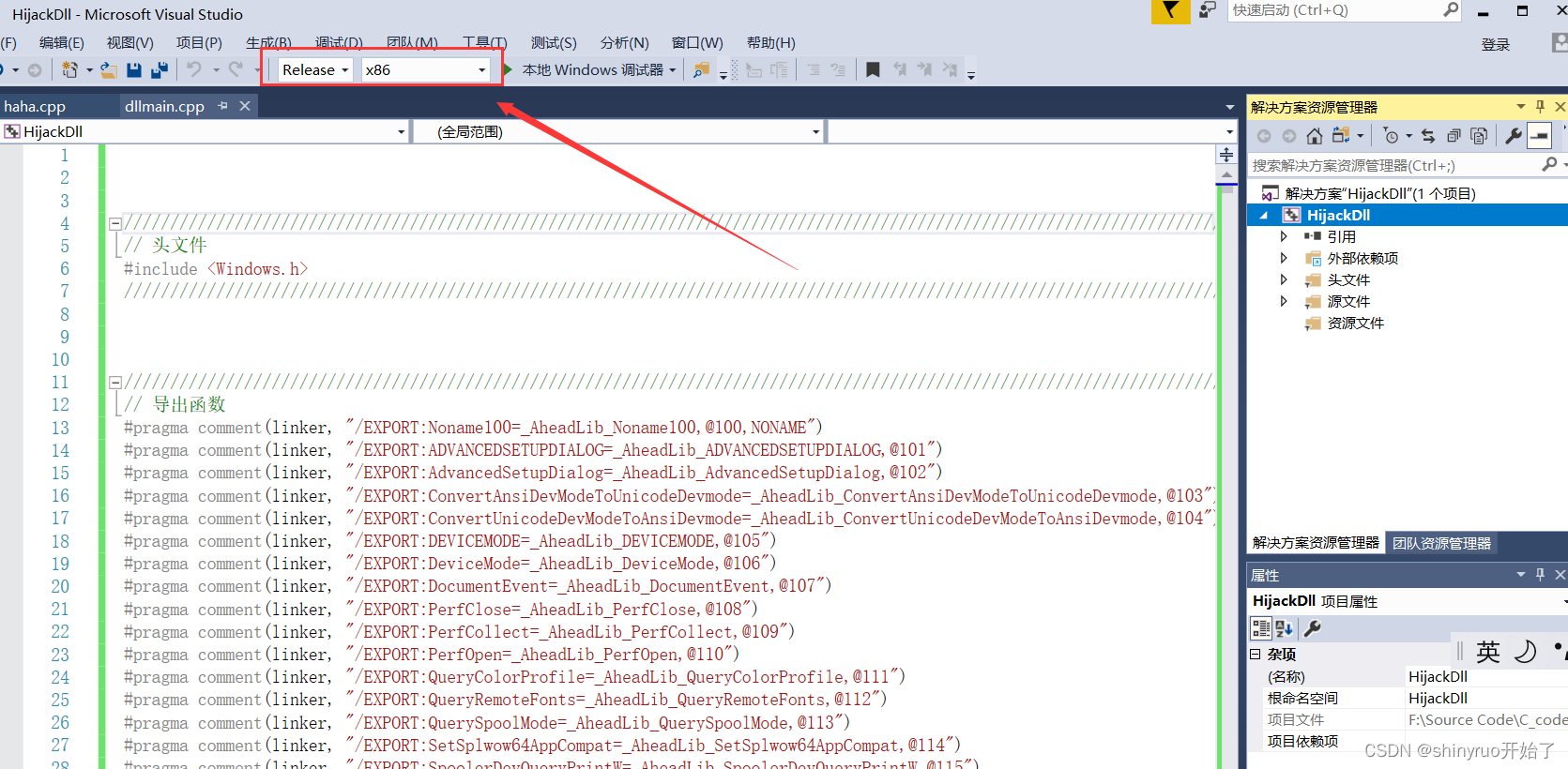Image resolution: width=1568 pixels, height=769 pixels.
Task: Switch to 解决方案资源管理器 bottom tab
Action: (x=1316, y=543)
